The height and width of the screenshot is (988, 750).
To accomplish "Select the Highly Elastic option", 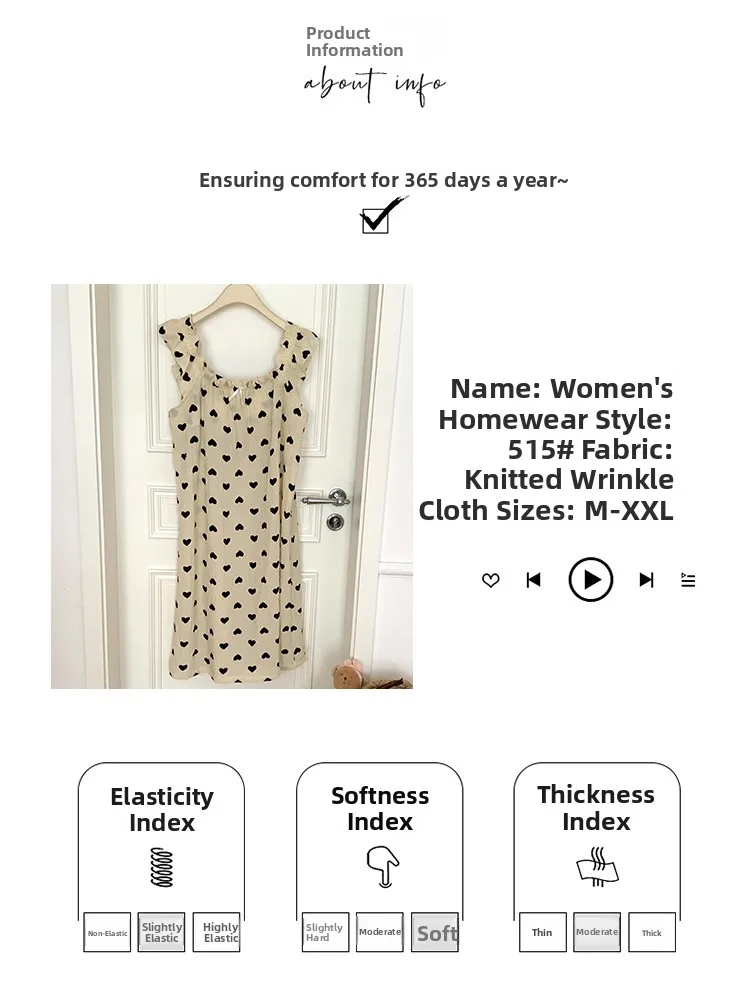I will [216, 933].
